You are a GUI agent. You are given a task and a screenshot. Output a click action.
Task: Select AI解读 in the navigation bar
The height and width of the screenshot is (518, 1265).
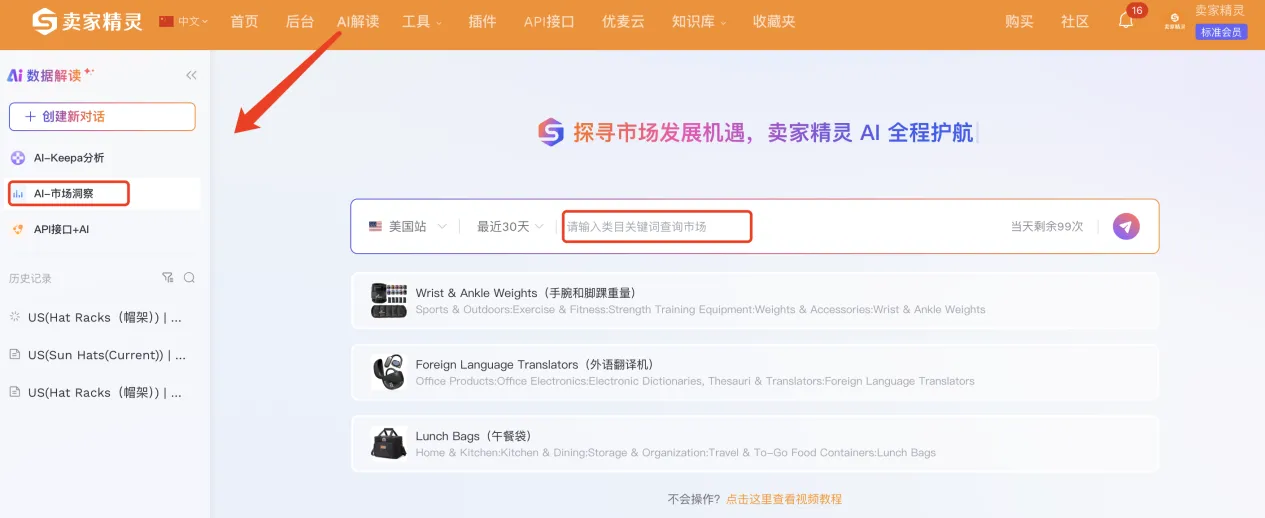tap(358, 21)
